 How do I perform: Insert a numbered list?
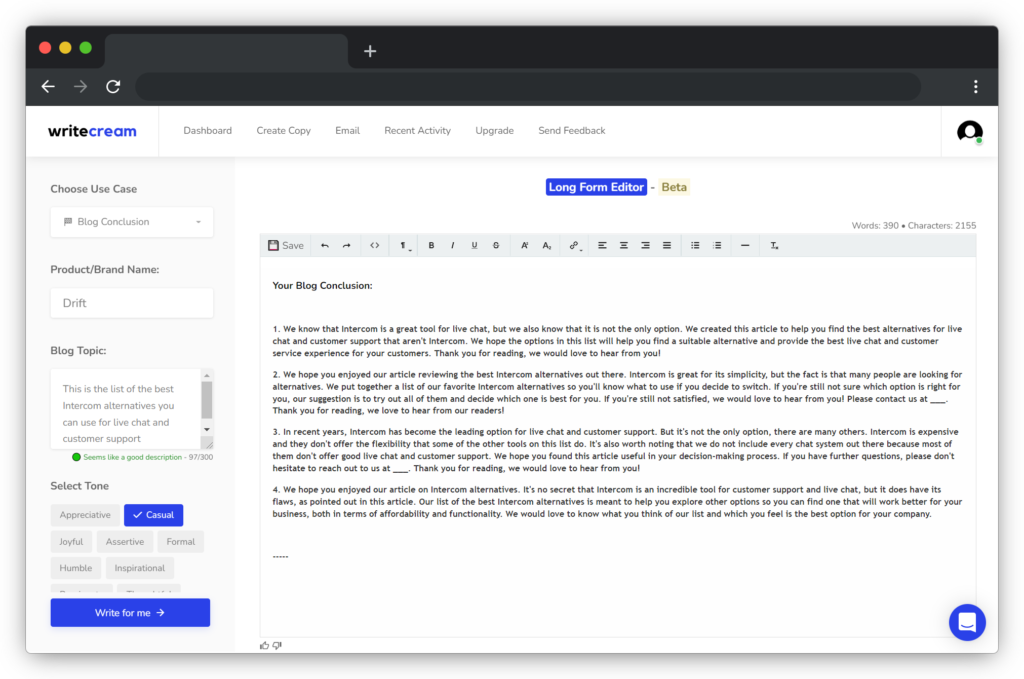click(717, 245)
